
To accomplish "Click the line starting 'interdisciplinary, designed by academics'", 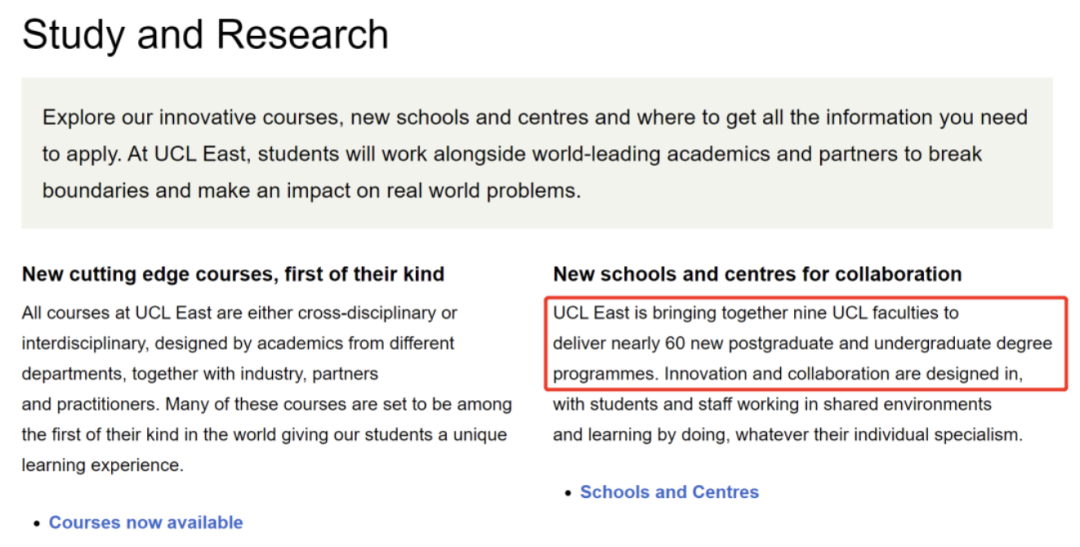I will (x=238, y=343).
